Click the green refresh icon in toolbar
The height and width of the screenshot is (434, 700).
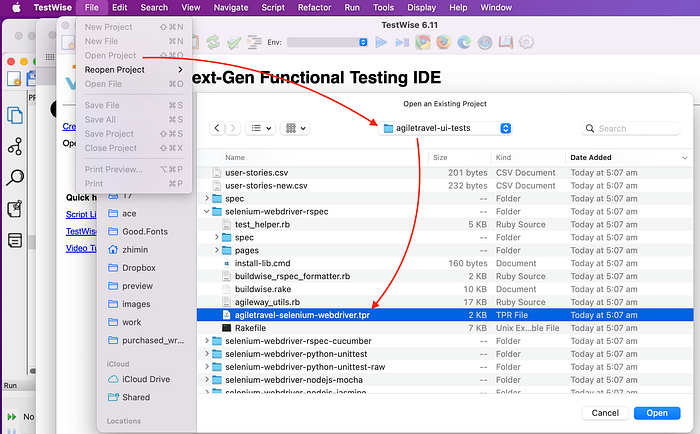click(x=213, y=42)
